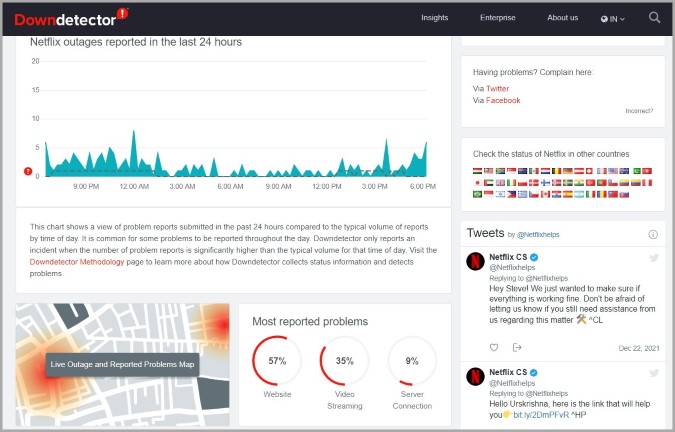The width and height of the screenshot is (675, 432).
Task: Select the Mexico flag
Action: pos(534,171)
